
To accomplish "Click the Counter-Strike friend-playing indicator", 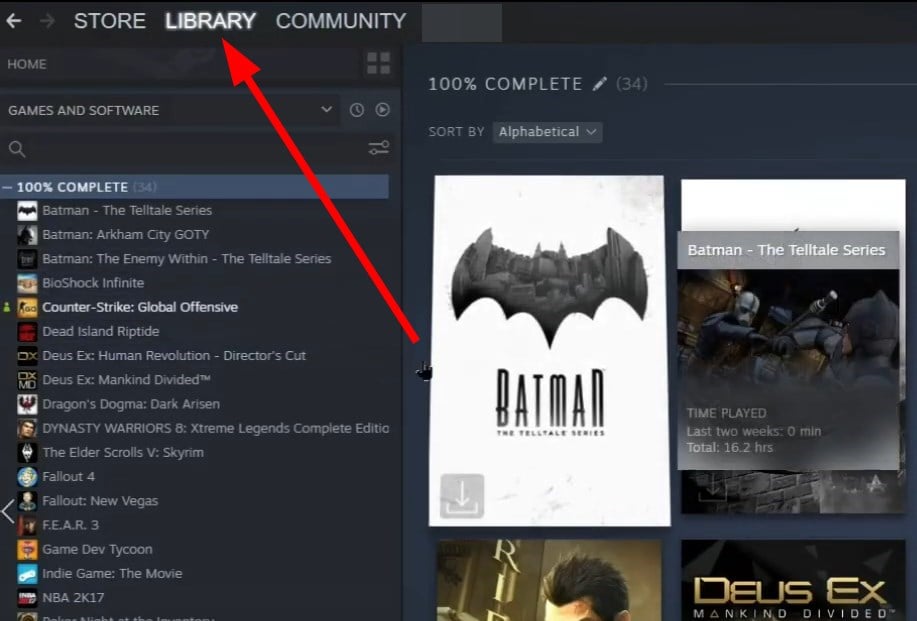I will 6,307.
